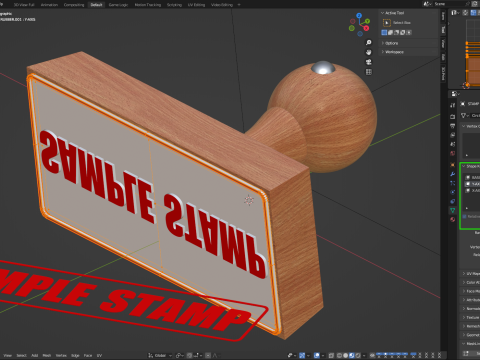Toggle X-ray in the viewport header
The width and height of the screenshot is (480, 360).
[331, 355]
